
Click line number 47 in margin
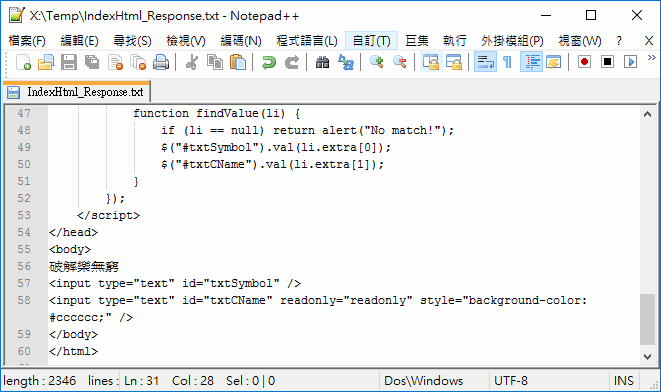coord(24,113)
